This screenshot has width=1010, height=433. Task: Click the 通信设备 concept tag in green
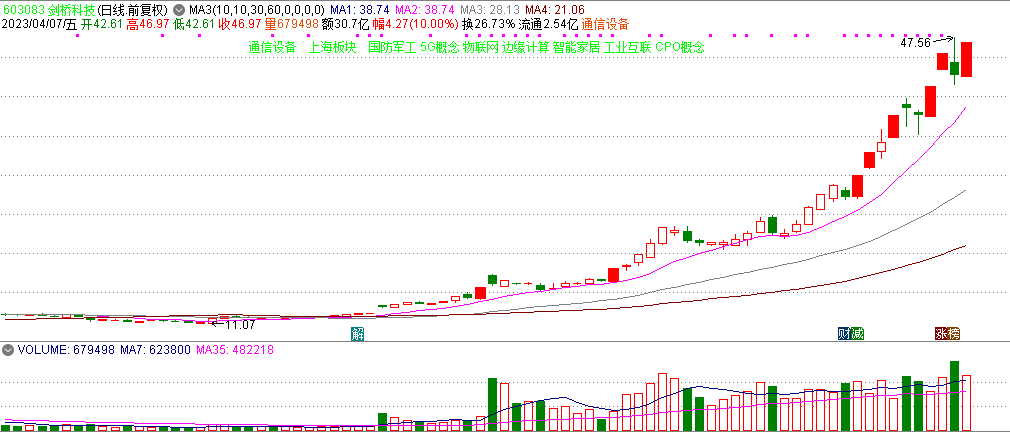[272, 47]
